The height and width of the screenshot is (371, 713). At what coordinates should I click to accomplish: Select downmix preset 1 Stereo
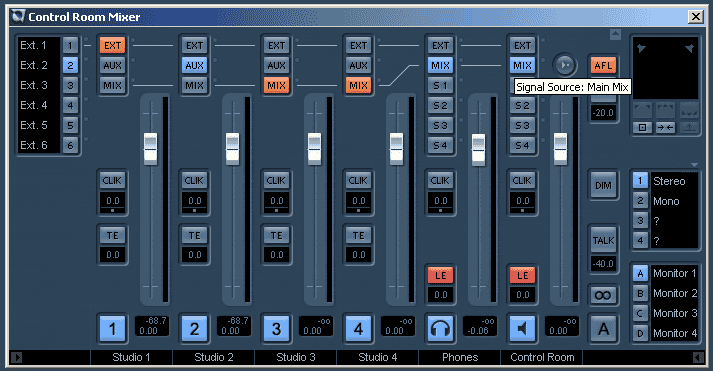point(640,181)
